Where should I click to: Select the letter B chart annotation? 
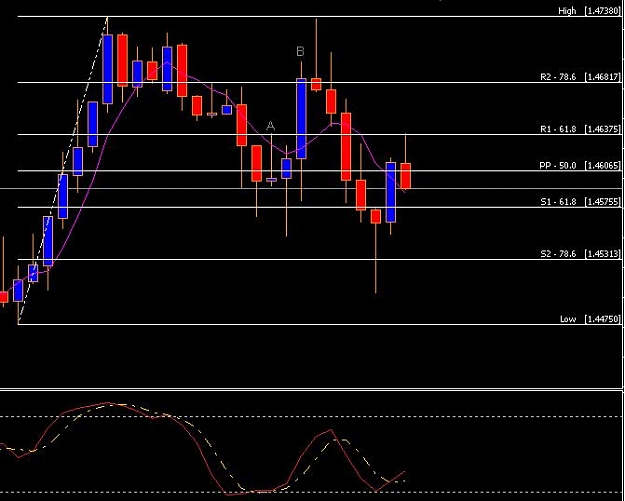click(300, 51)
